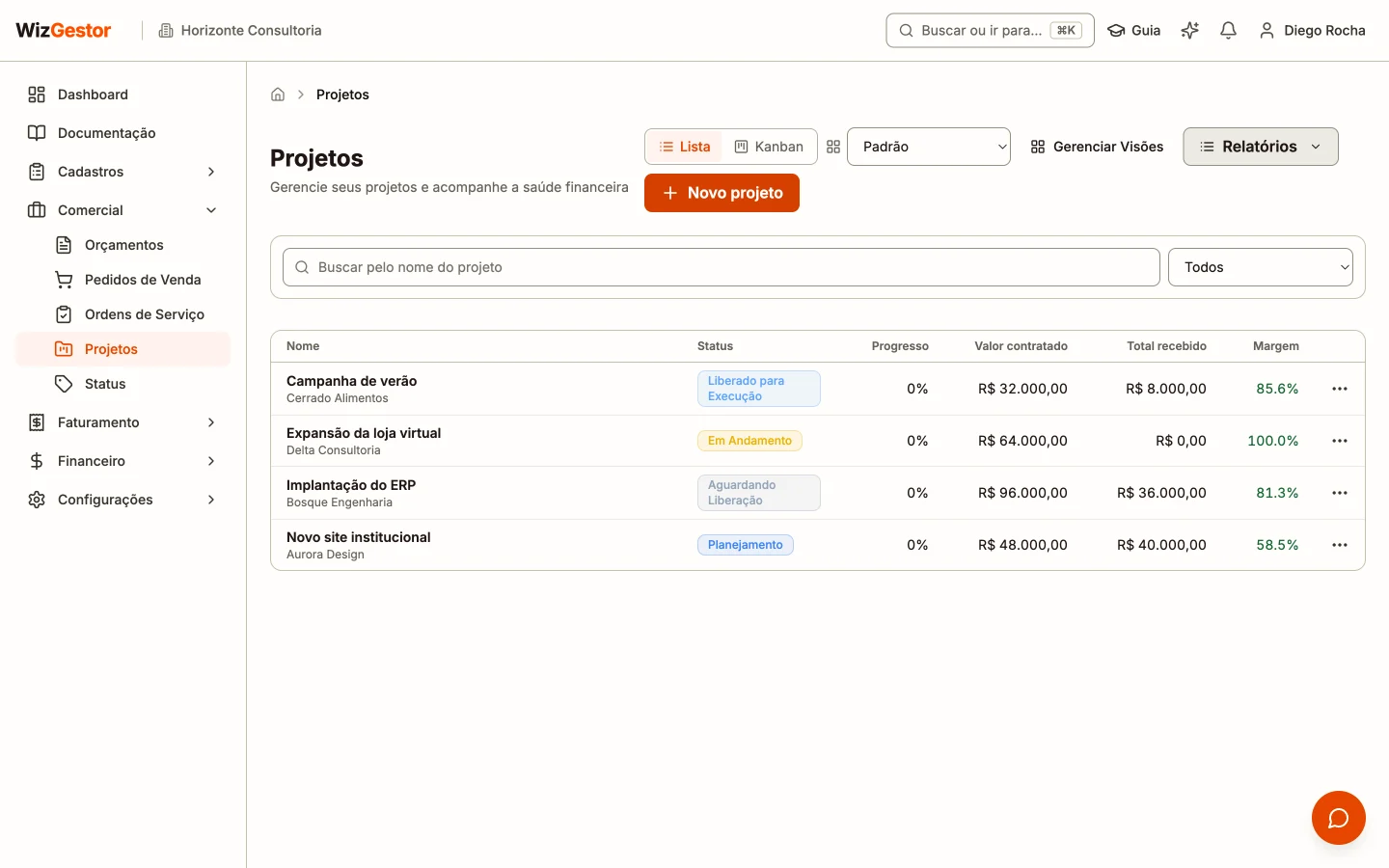
Task: Click the grid icon beside Padrão dropdown
Action: coord(833,147)
